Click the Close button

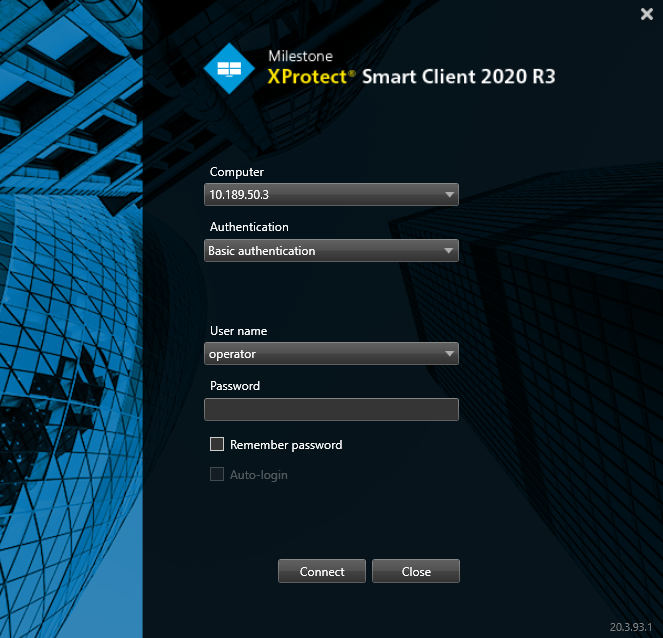pos(416,571)
